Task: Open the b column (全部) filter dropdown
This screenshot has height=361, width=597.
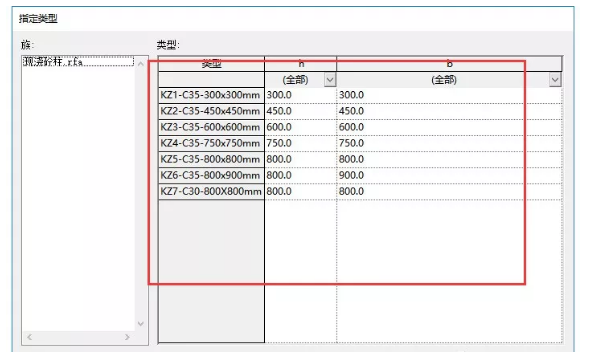Action: 555,80
